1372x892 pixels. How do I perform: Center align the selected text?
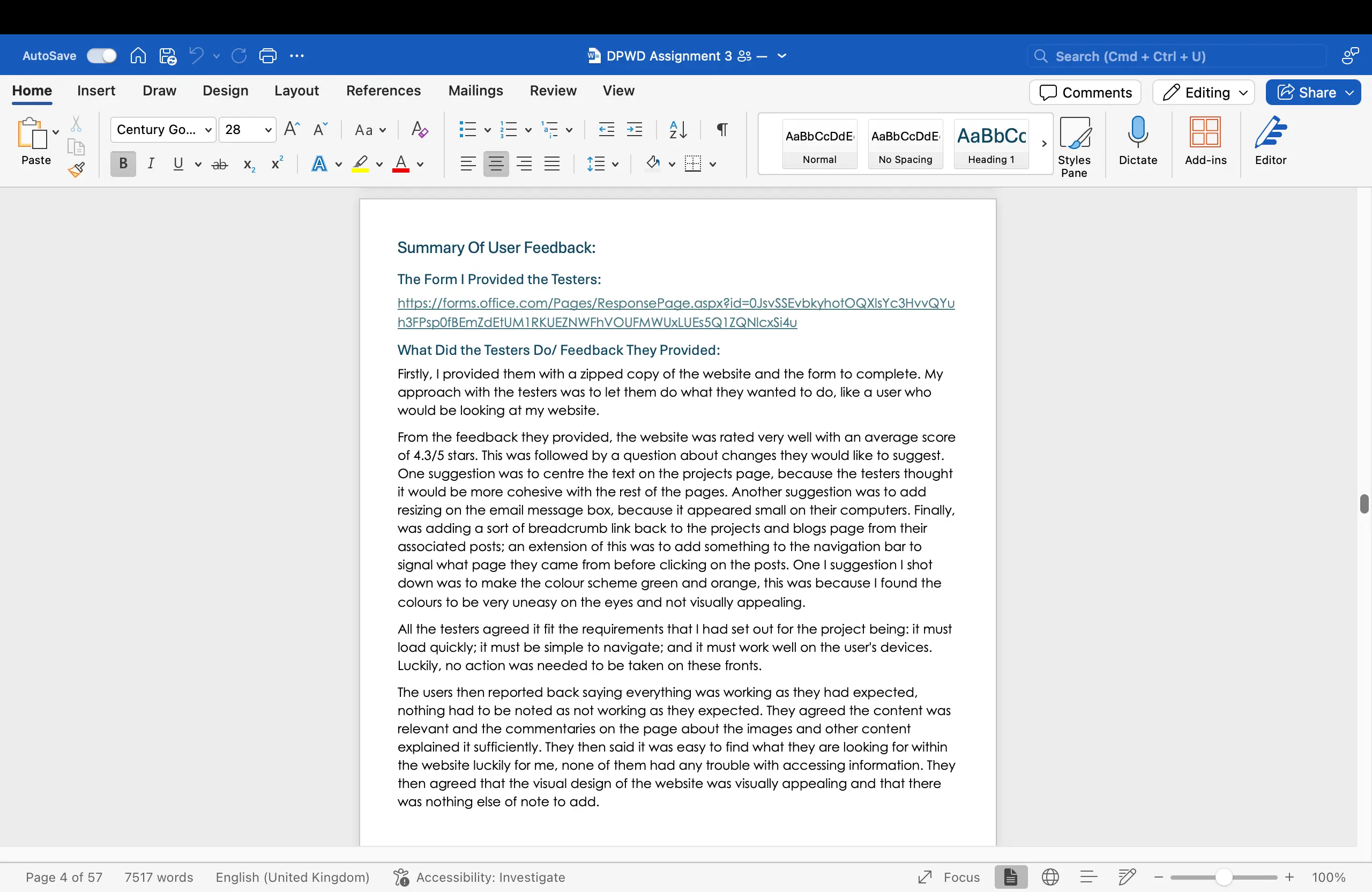[496, 163]
